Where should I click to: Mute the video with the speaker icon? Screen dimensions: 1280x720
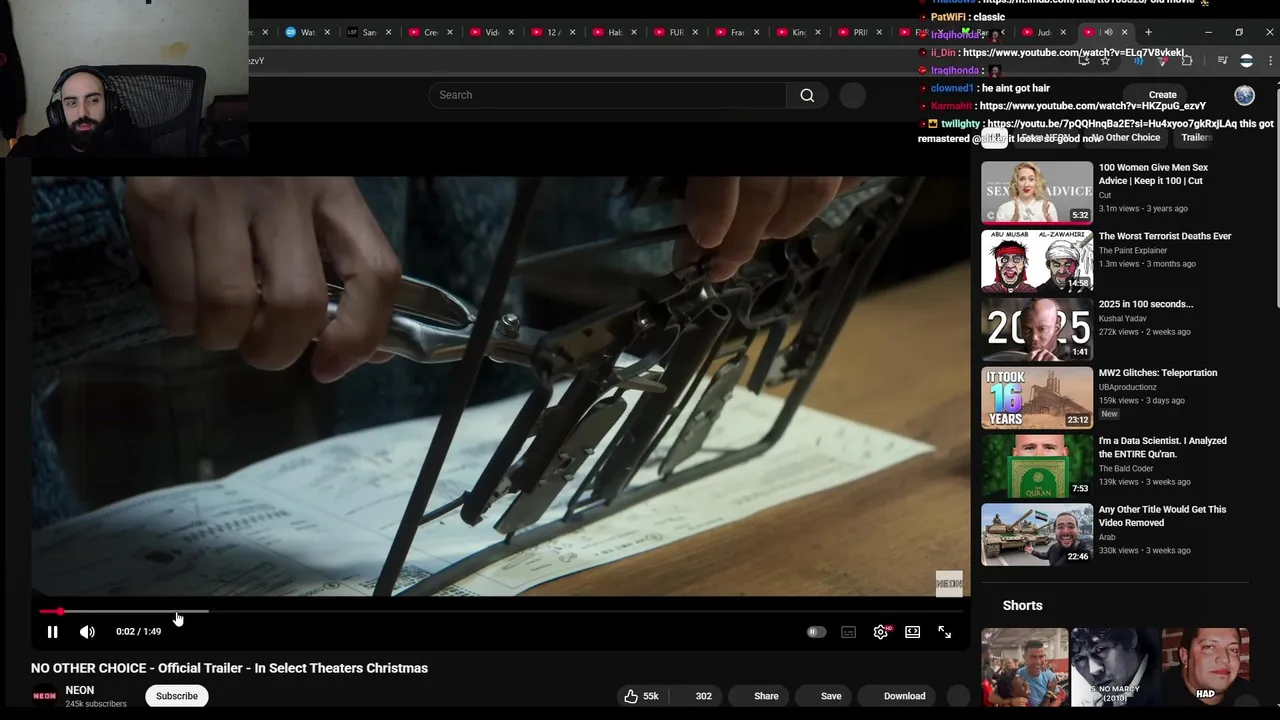87,632
